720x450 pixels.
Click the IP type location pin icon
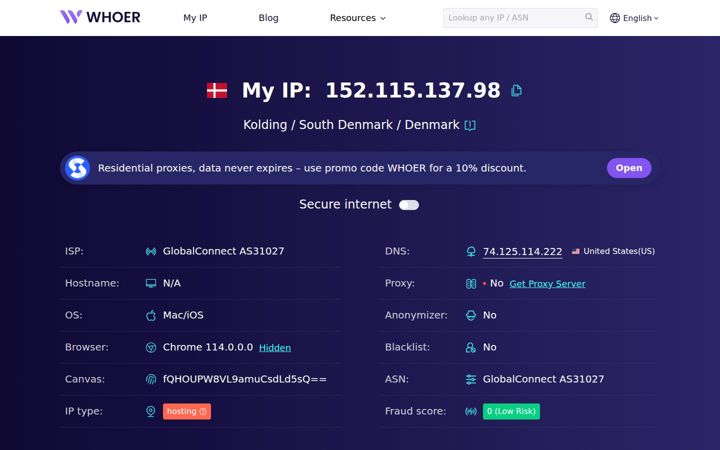coord(151,411)
